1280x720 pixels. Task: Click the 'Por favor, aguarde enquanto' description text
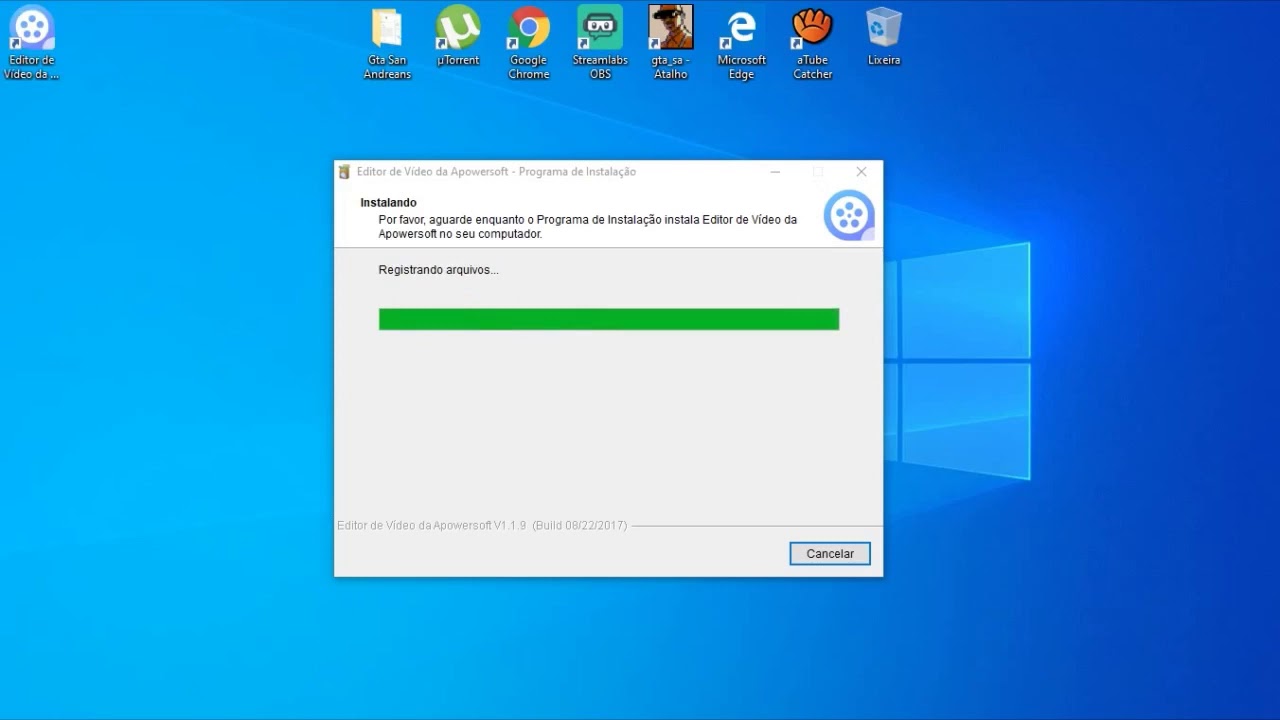[x=587, y=227]
